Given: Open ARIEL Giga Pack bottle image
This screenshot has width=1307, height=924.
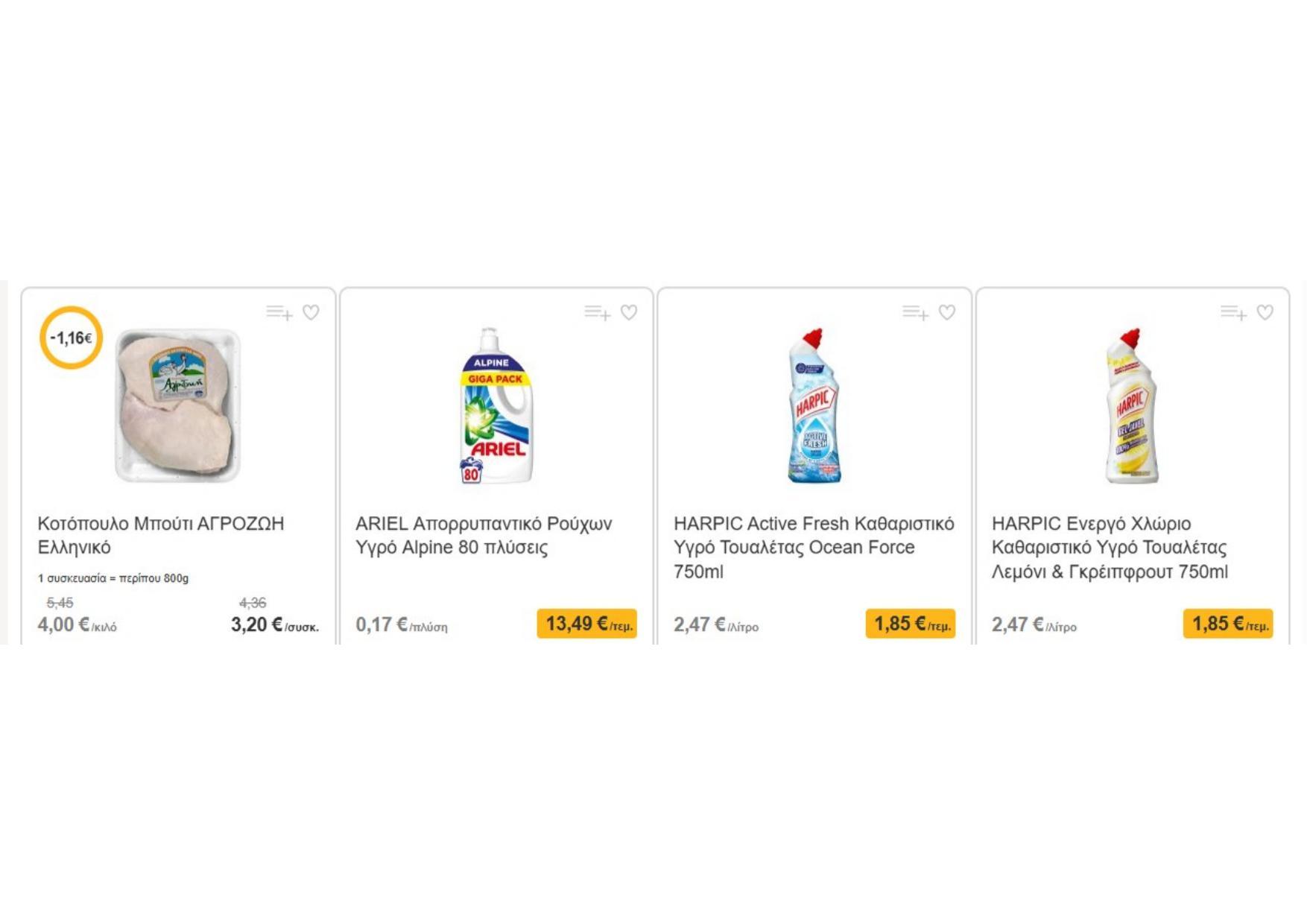Looking at the screenshot, I should [x=496, y=406].
